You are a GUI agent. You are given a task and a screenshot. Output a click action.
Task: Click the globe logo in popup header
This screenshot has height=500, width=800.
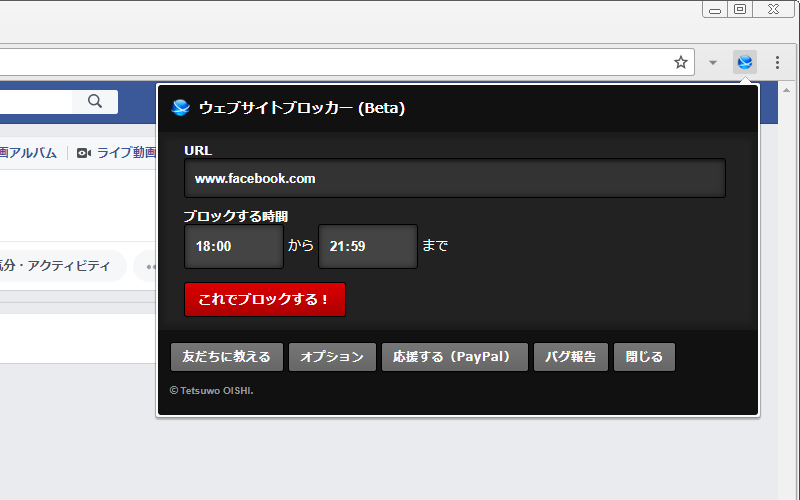[x=181, y=108]
